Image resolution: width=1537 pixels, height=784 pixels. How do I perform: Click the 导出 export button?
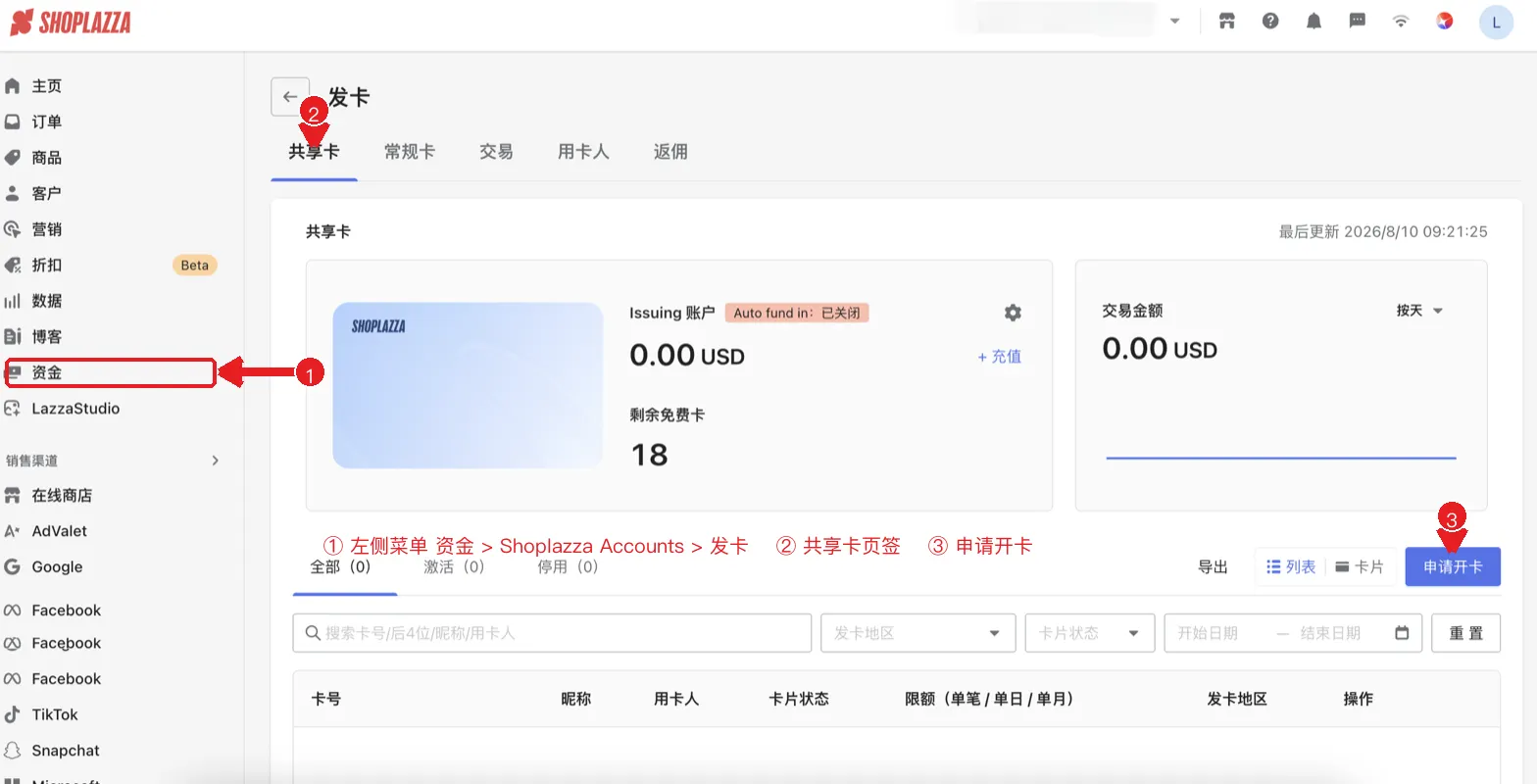click(1213, 567)
